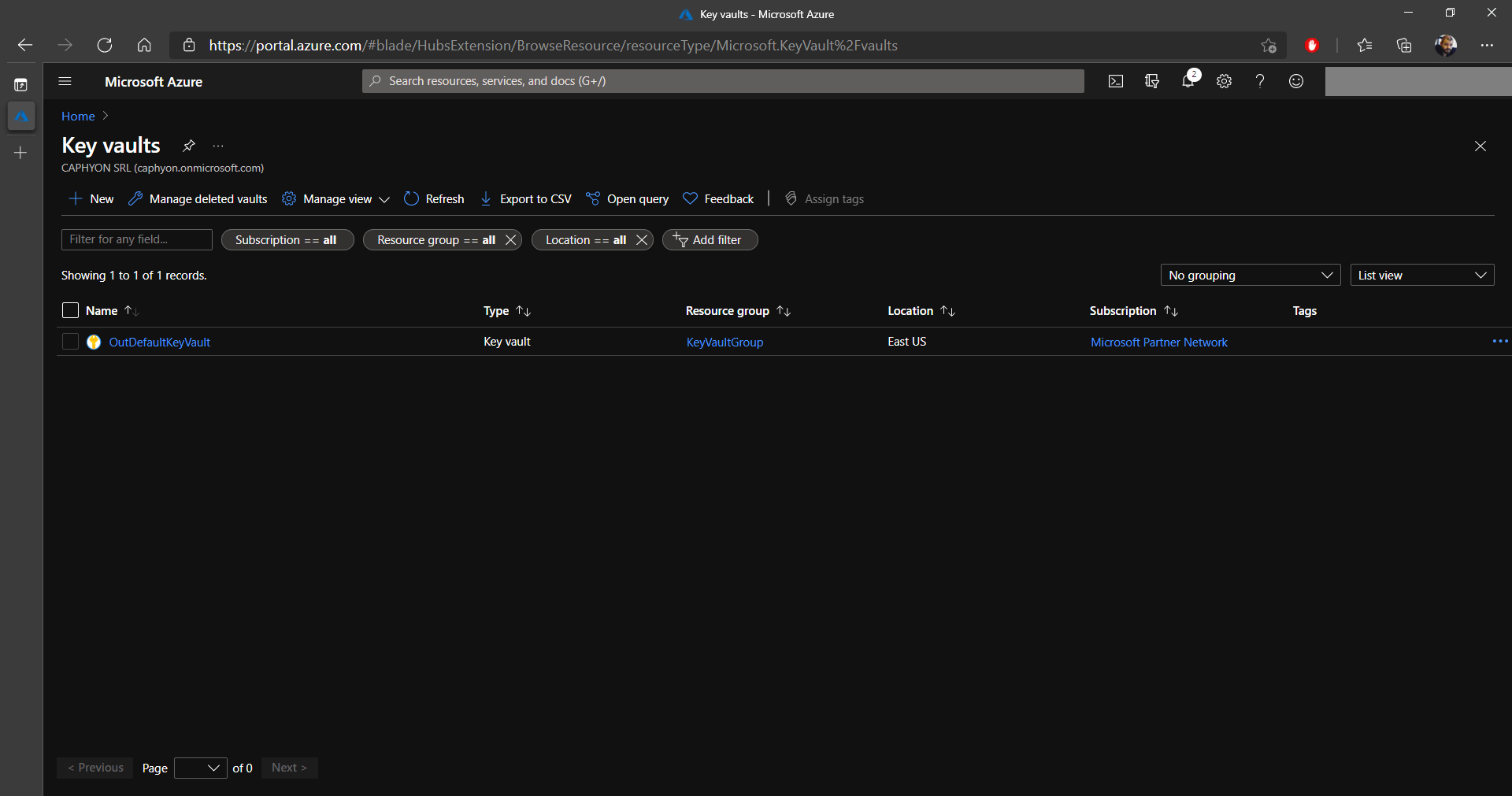
Task: Click the OutDefaultKeyVault key vault icon
Action: (94, 342)
